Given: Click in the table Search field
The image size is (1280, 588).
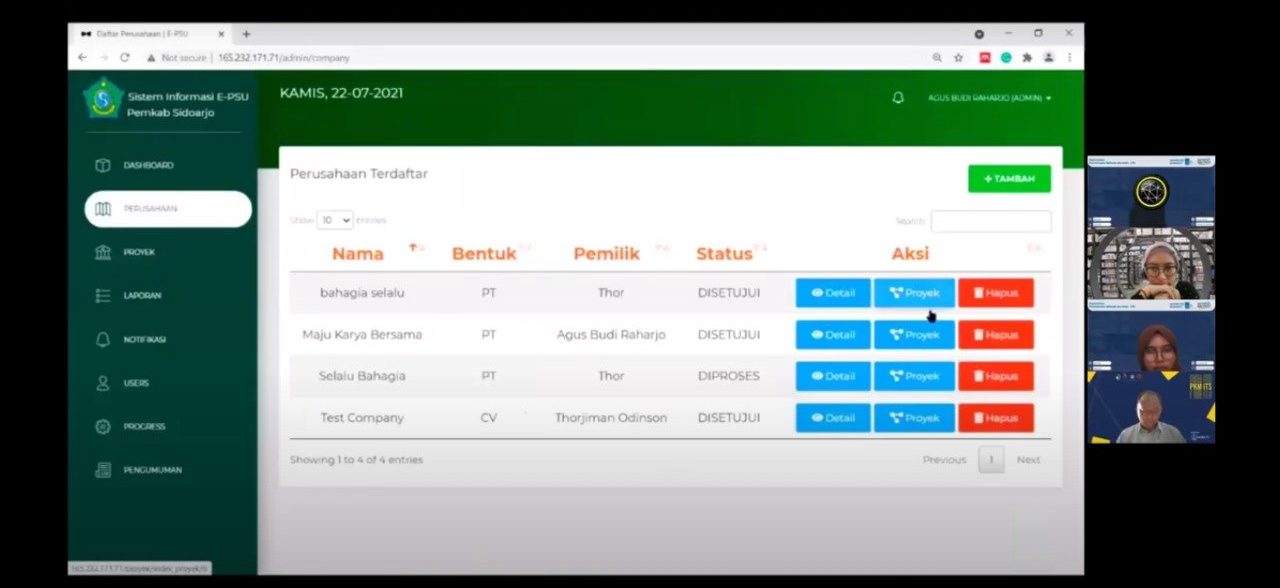Looking at the screenshot, I should point(990,221).
